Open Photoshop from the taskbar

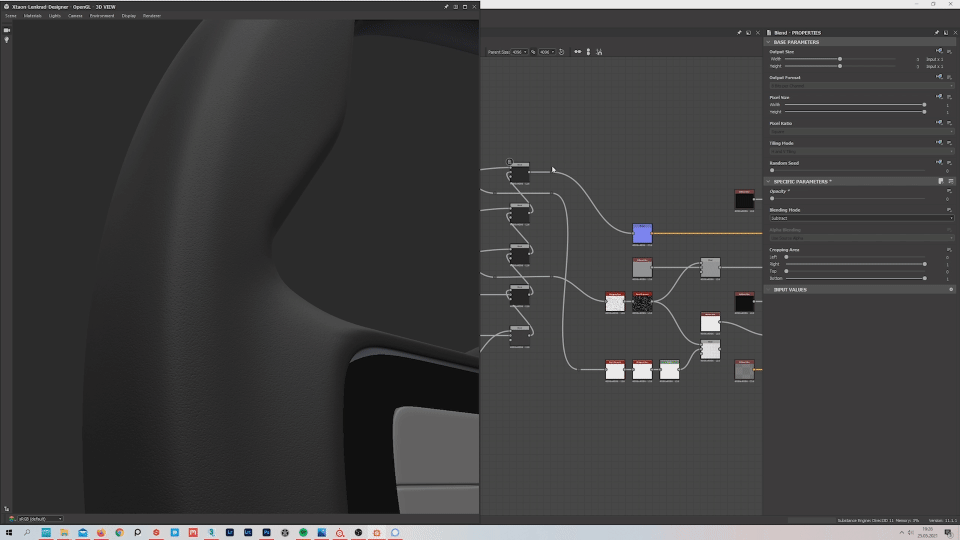(266, 533)
